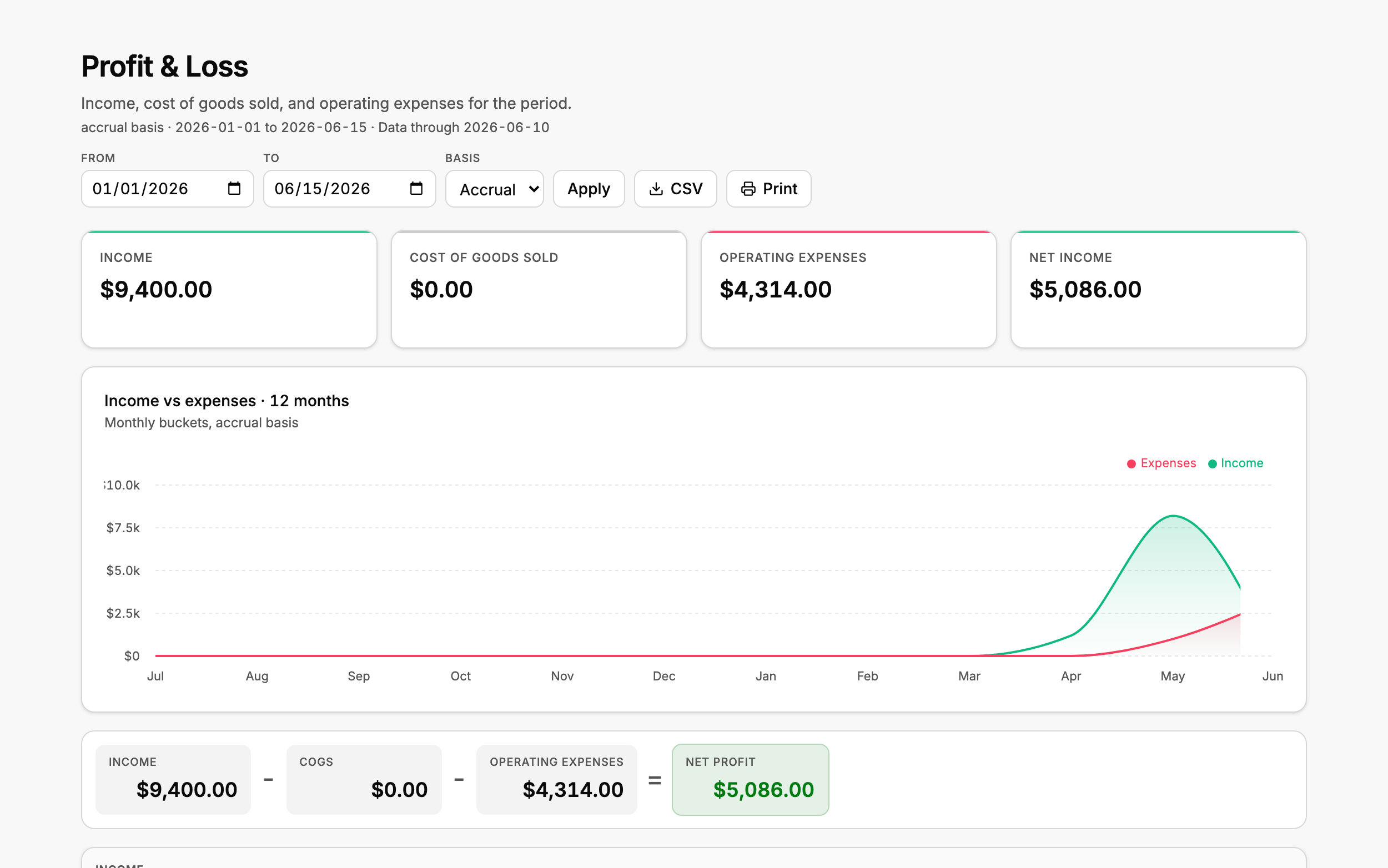Select the Operating Expenses summary card
This screenshot has height=868, width=1388.
pos(848,289)
